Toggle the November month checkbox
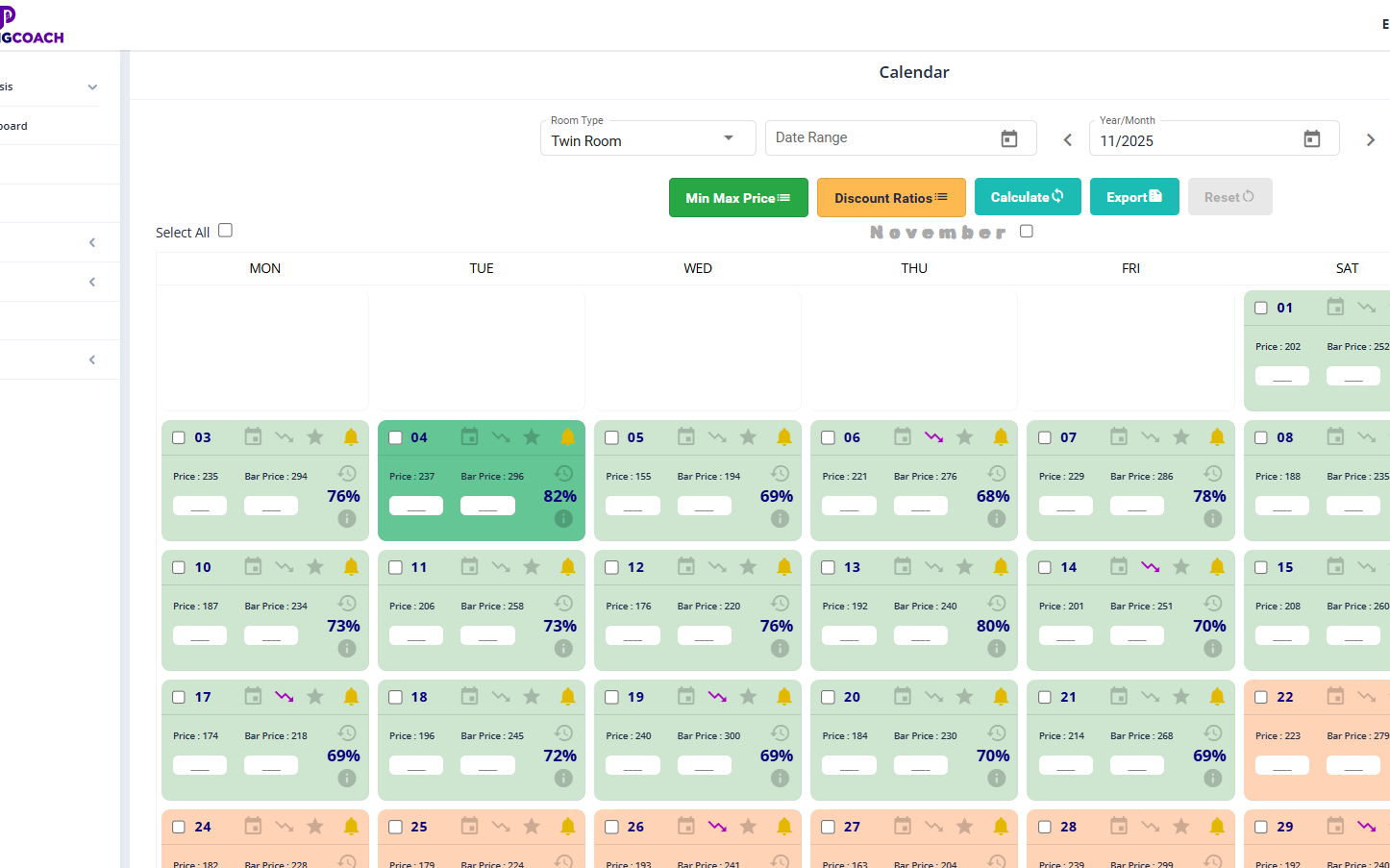Image resolution: width=1390 pixels, height=868 pixels. [x=1027, y=231]
